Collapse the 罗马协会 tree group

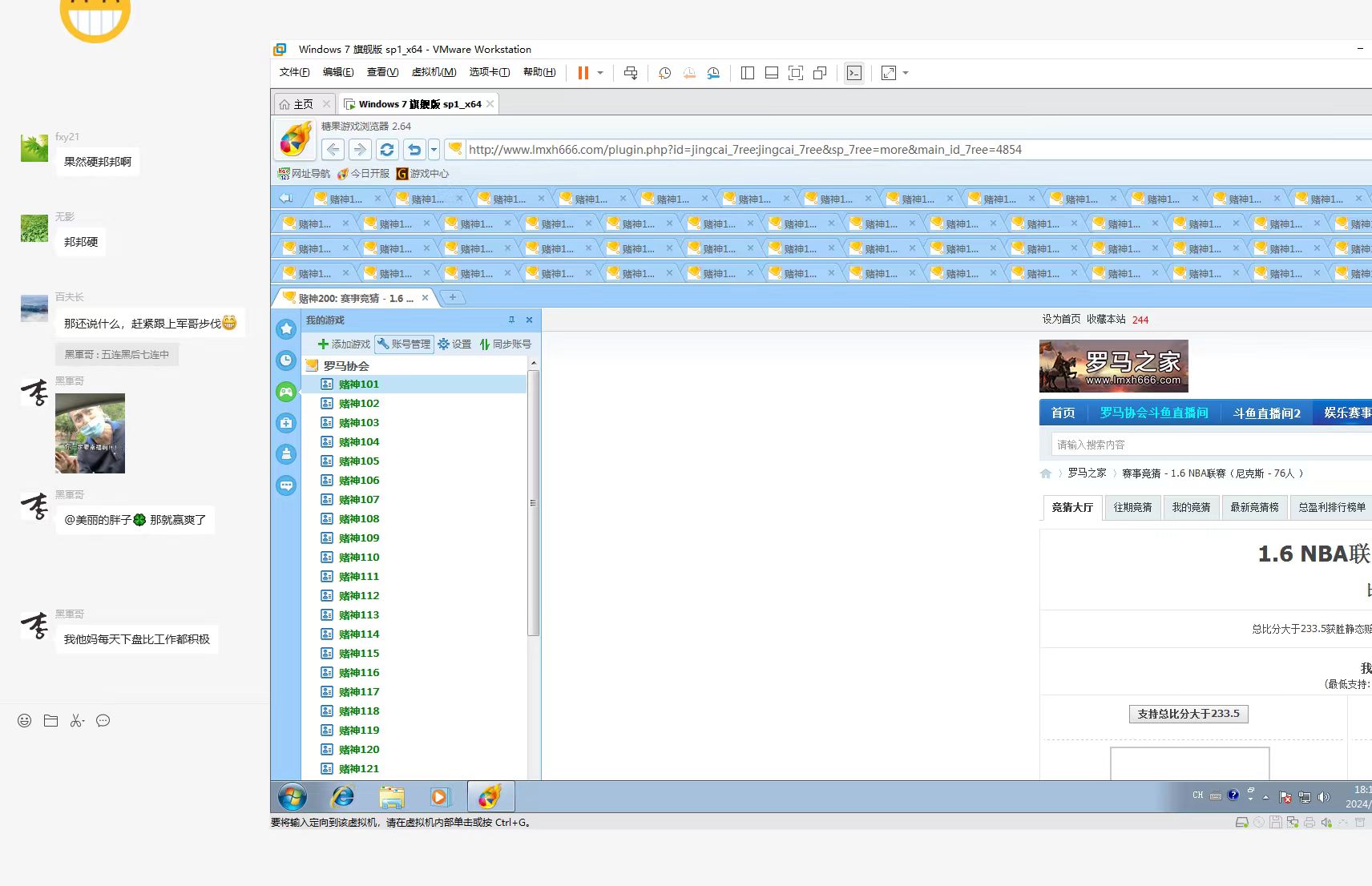[x=313, y=366]
